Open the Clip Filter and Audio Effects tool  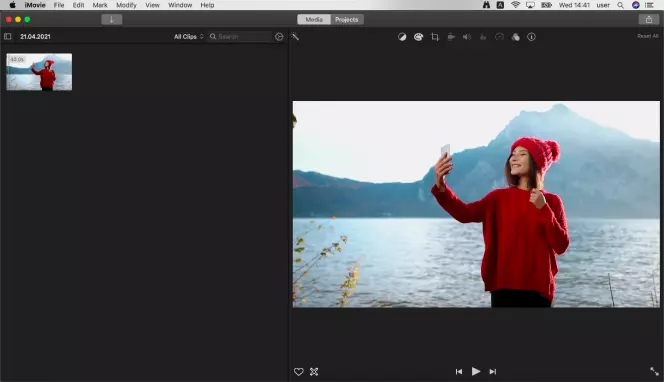(x=515, y=37)
